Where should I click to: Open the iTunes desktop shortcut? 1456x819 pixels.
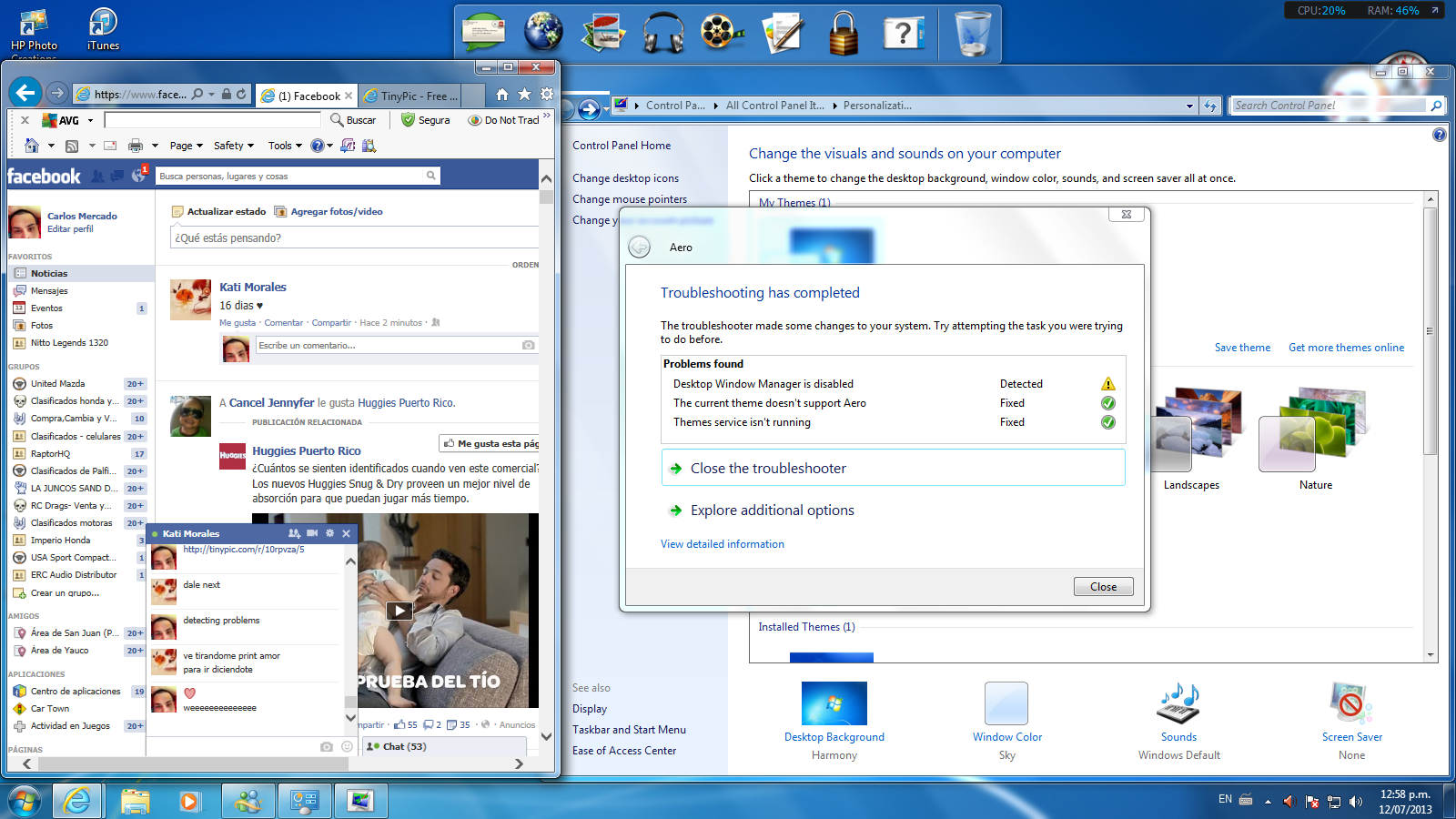[103, 29]
